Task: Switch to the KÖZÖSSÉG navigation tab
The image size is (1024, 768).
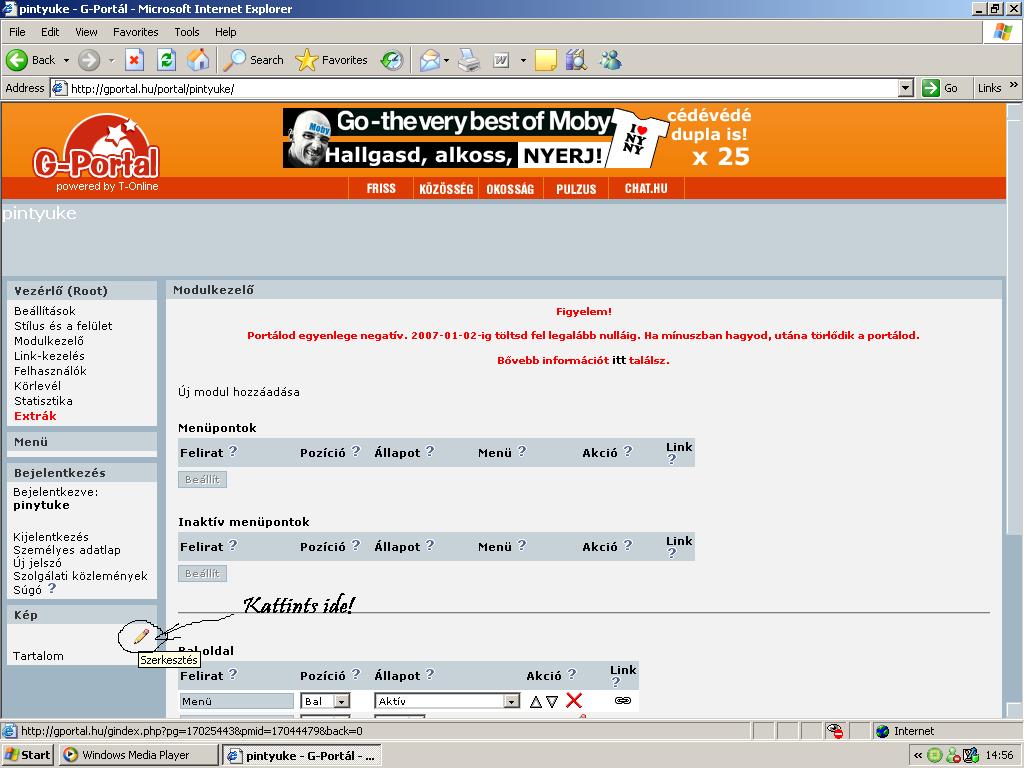Action: point(445,188)
